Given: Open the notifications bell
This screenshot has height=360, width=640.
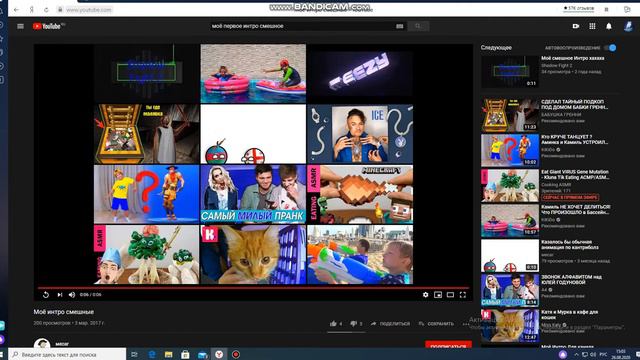Looking at the screenshot, I should tap(609, 26).
